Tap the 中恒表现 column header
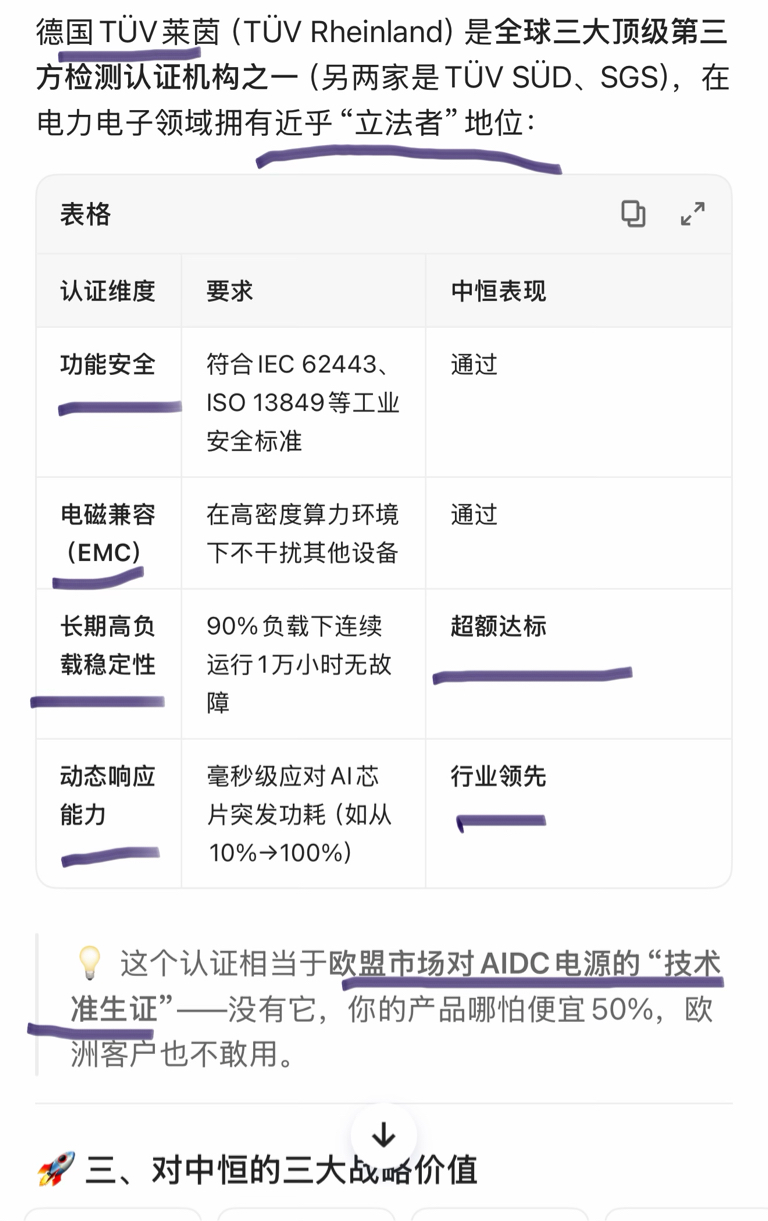This screenshot has height=1221, width=768. [499, 291]
